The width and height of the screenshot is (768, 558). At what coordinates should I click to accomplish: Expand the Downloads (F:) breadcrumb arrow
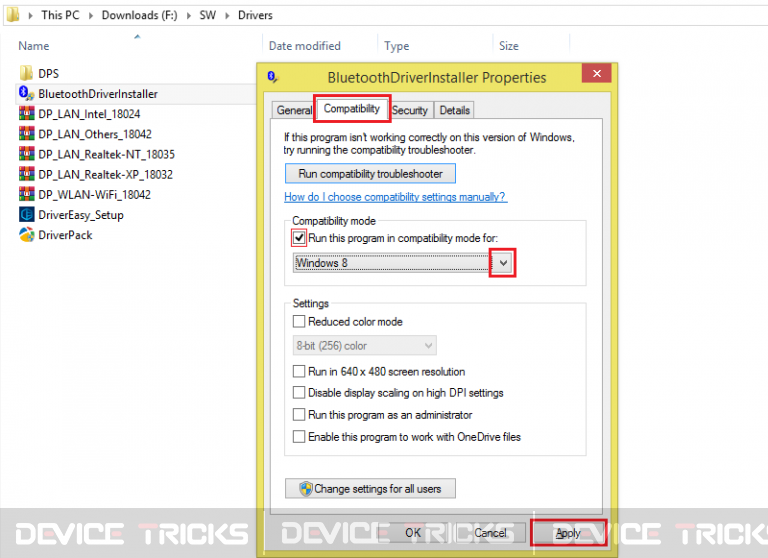(189, 15)
